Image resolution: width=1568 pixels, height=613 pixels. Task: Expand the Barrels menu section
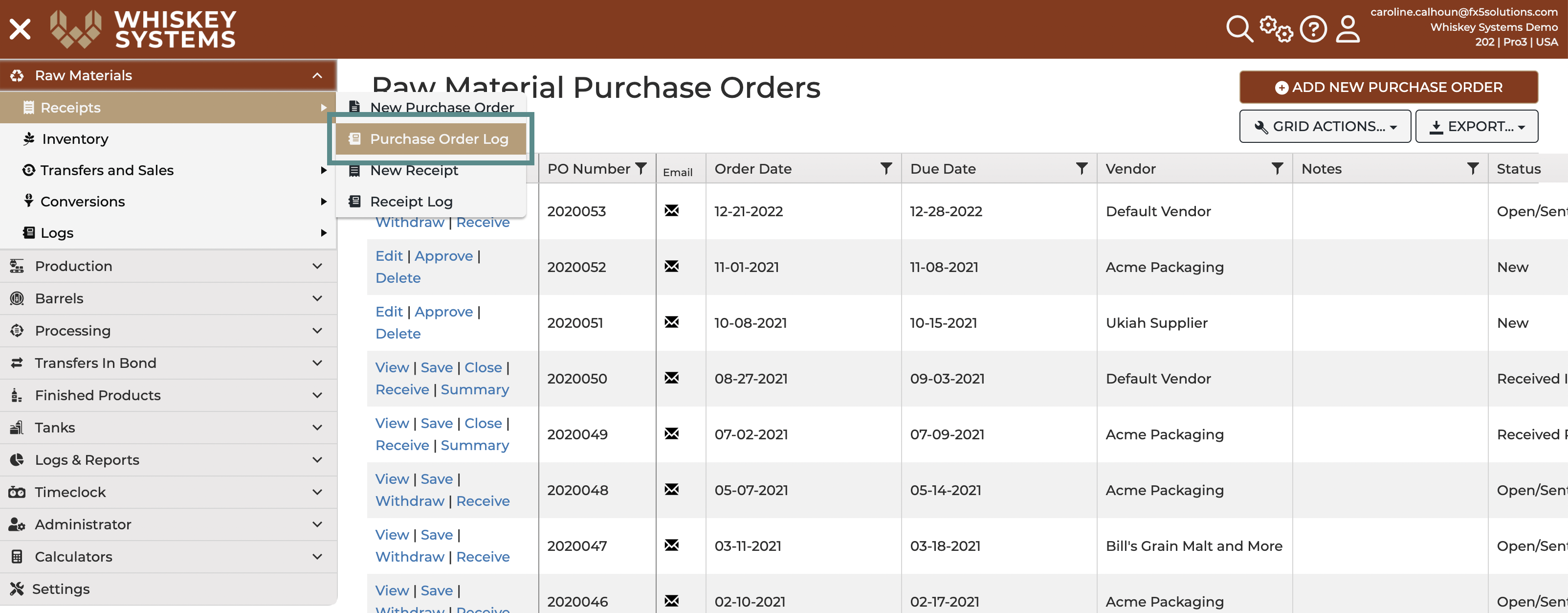tap(168, 298)
